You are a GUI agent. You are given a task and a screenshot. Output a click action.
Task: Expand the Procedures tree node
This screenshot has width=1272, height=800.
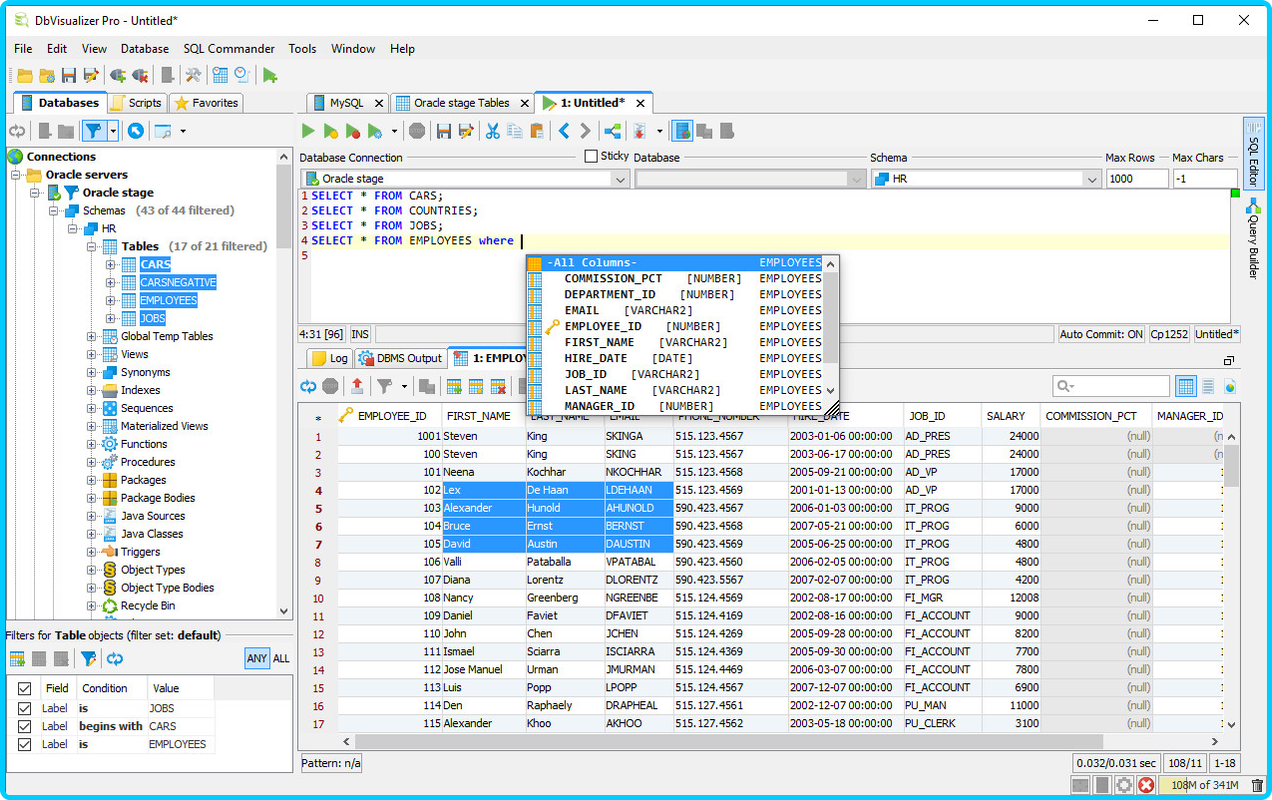91,462
